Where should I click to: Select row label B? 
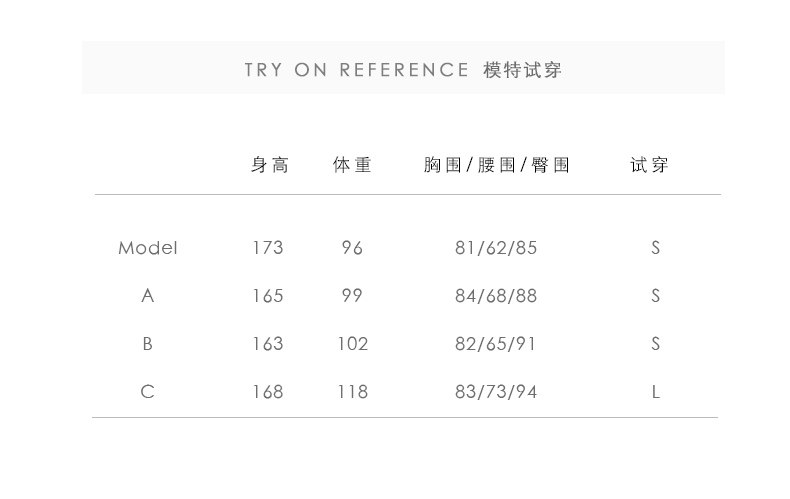point(148,344)
